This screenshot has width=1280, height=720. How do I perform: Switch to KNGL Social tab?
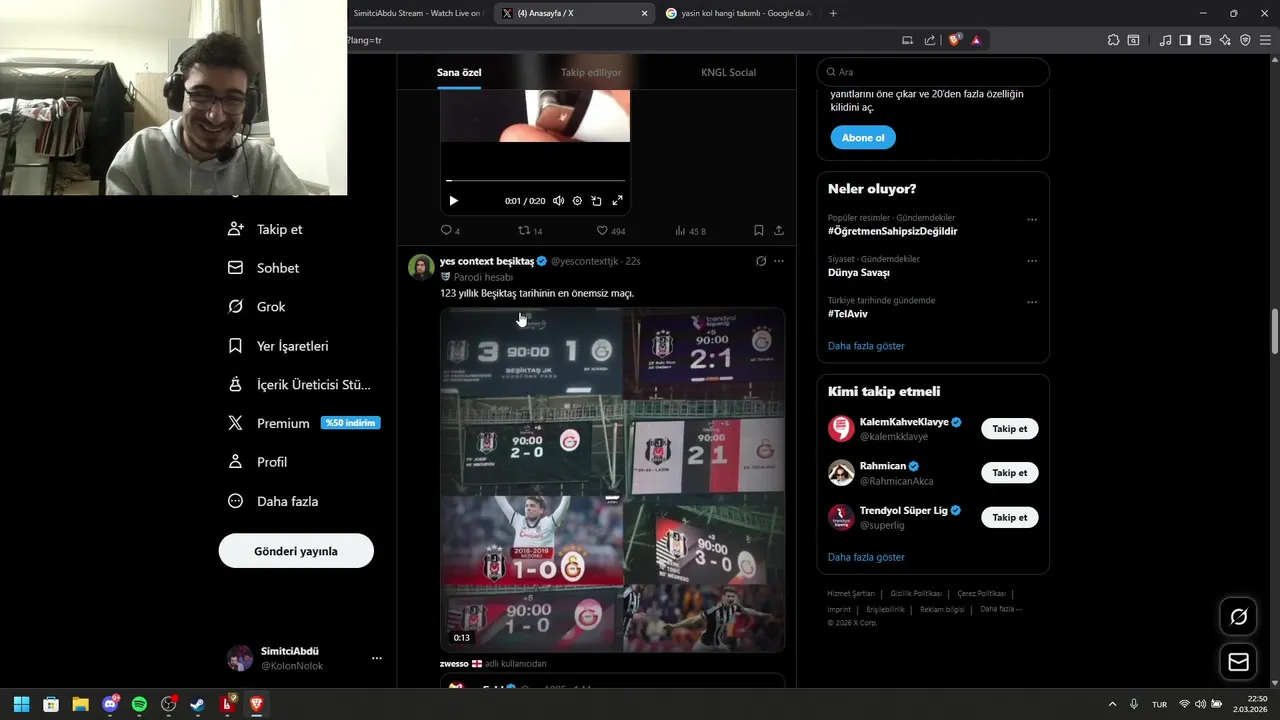coord(728,72)
